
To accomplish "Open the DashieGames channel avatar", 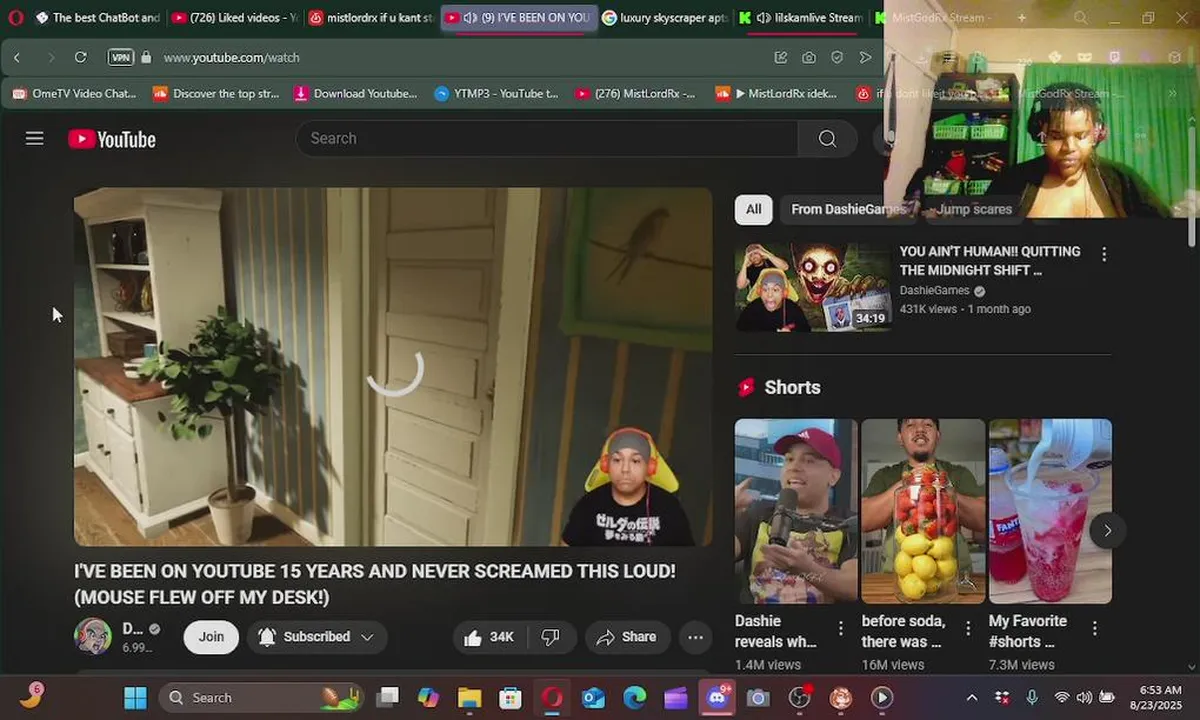I will [93, 637].
